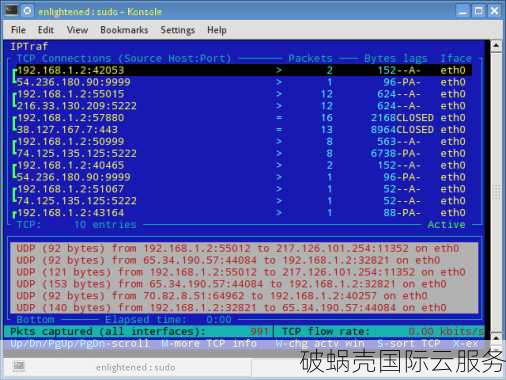The image size is (506, 380).
Task: Click the UDP (140 bytes) log line
Action: point(231,308)
